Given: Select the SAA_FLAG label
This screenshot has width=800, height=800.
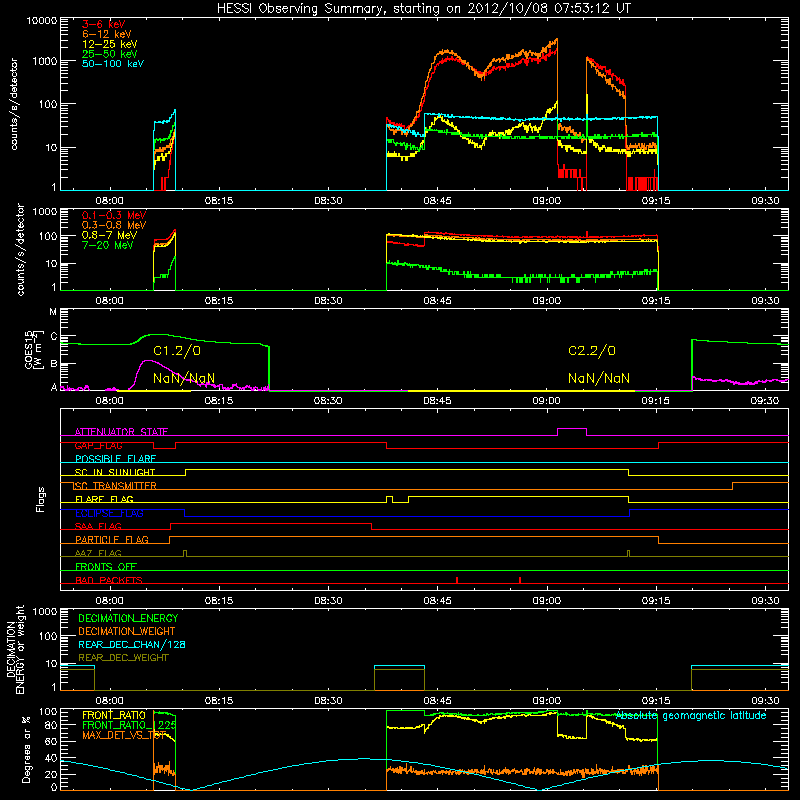Looking at the screenshot, I should [98, 527].
